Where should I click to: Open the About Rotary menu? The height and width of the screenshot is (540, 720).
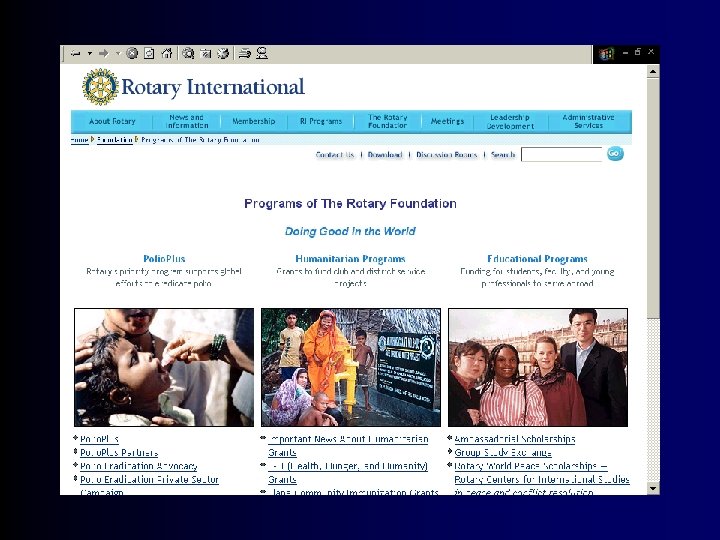112,121
